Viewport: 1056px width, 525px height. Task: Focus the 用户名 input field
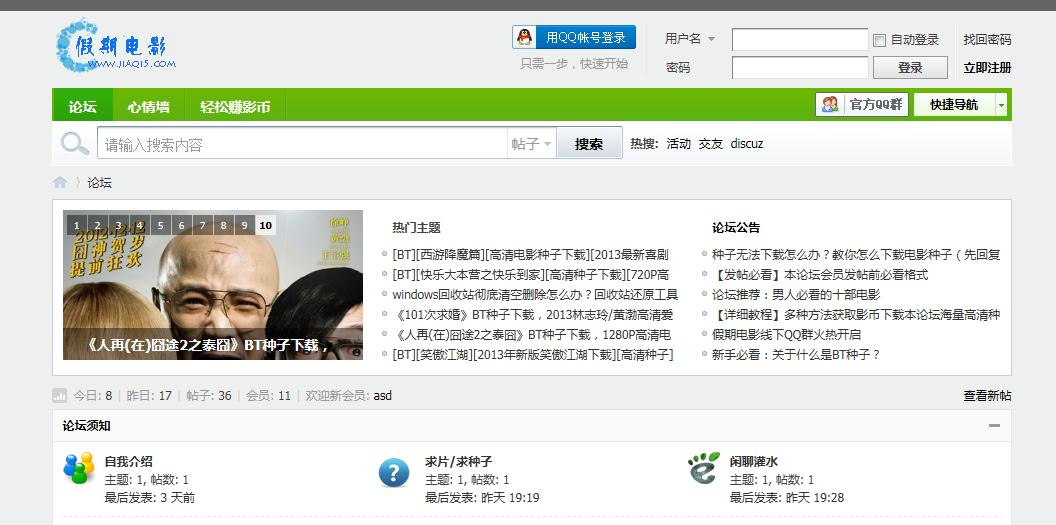click(799, 40)
